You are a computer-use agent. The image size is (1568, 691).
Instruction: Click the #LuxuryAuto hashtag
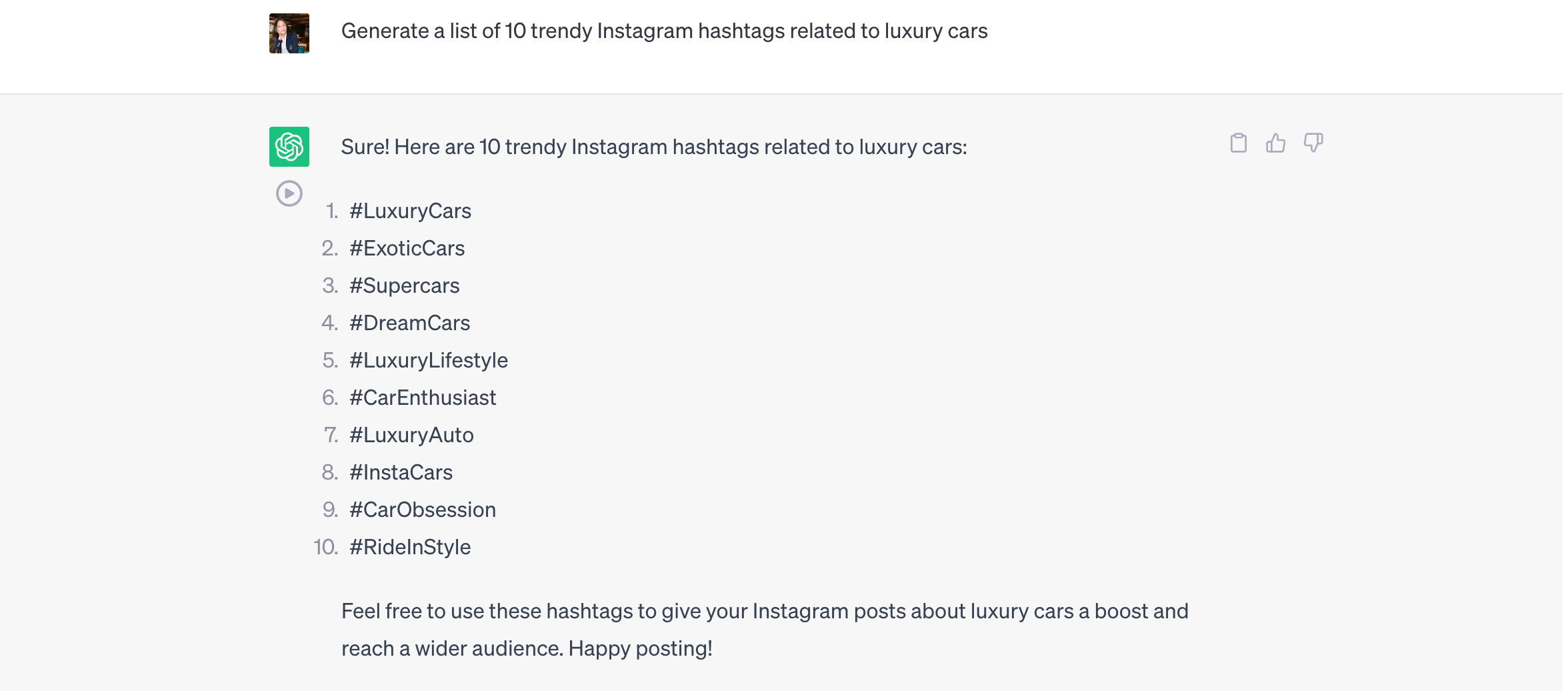411,435
